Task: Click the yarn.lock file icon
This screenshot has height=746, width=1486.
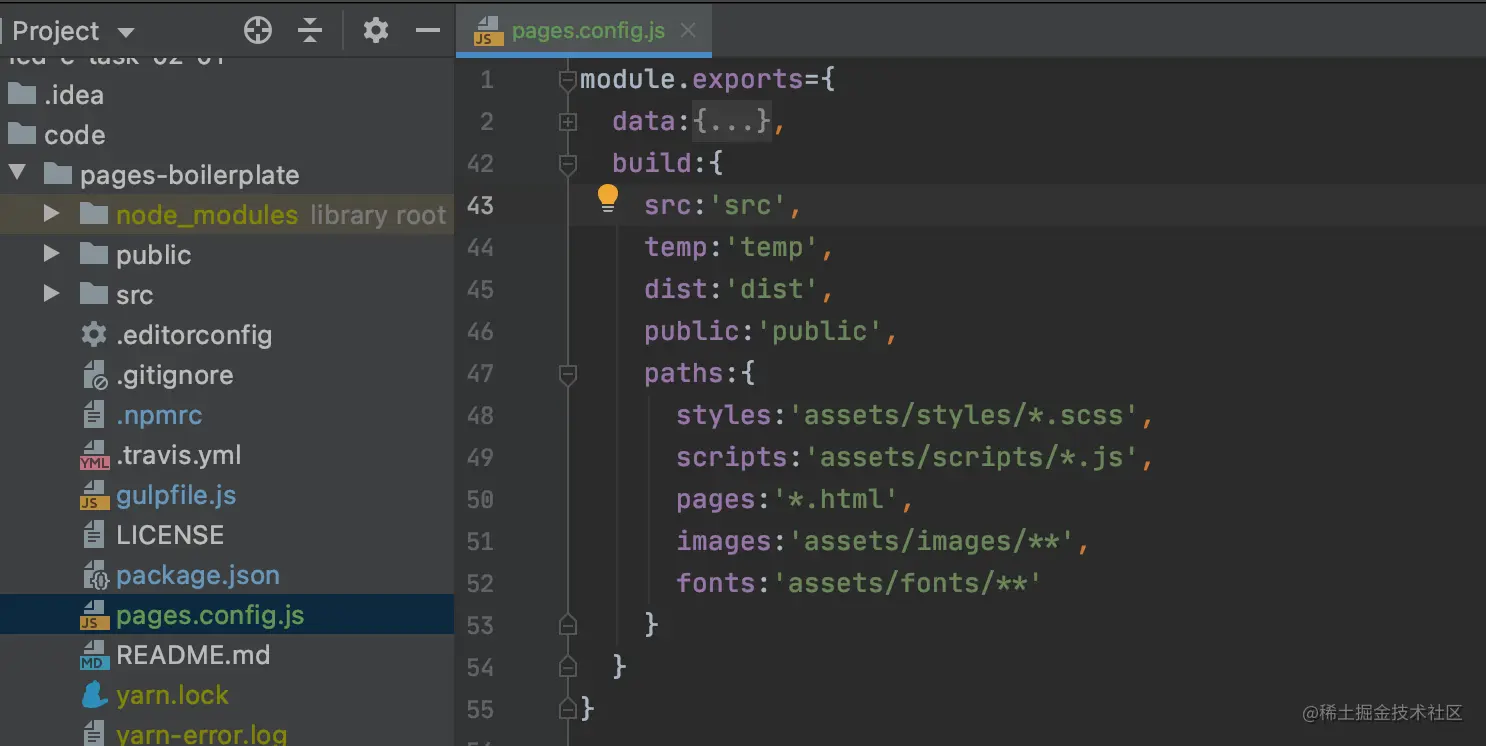Action: (x=94, y=695)
